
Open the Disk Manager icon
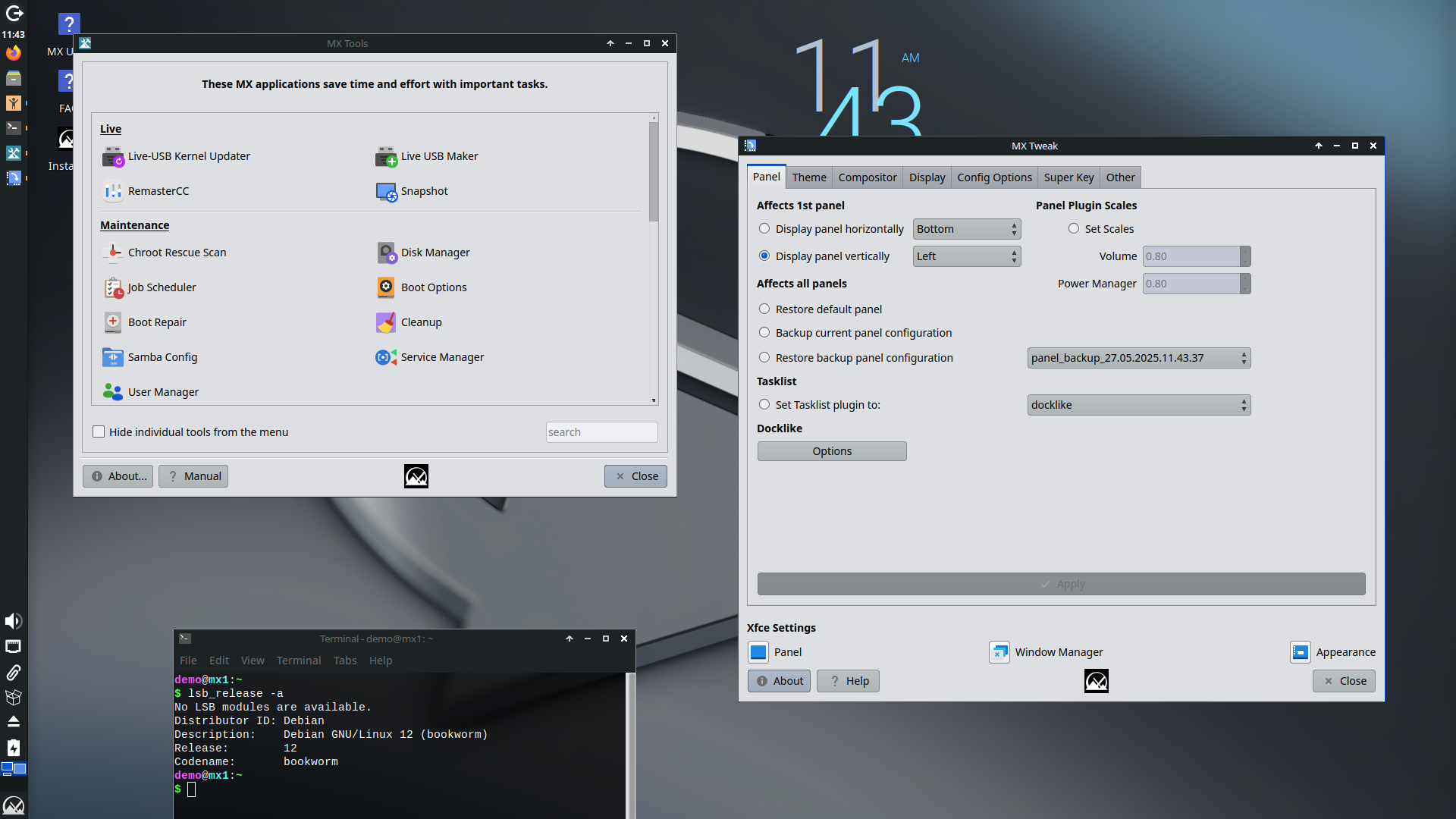(x=386, y=253)
